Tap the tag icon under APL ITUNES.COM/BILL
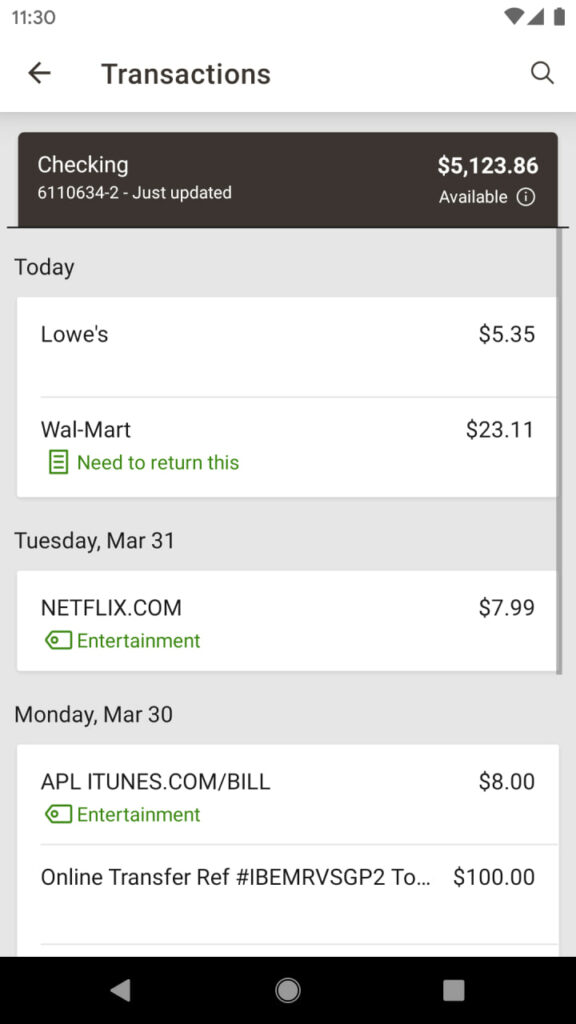The image size is (576, 1024). 58,814
